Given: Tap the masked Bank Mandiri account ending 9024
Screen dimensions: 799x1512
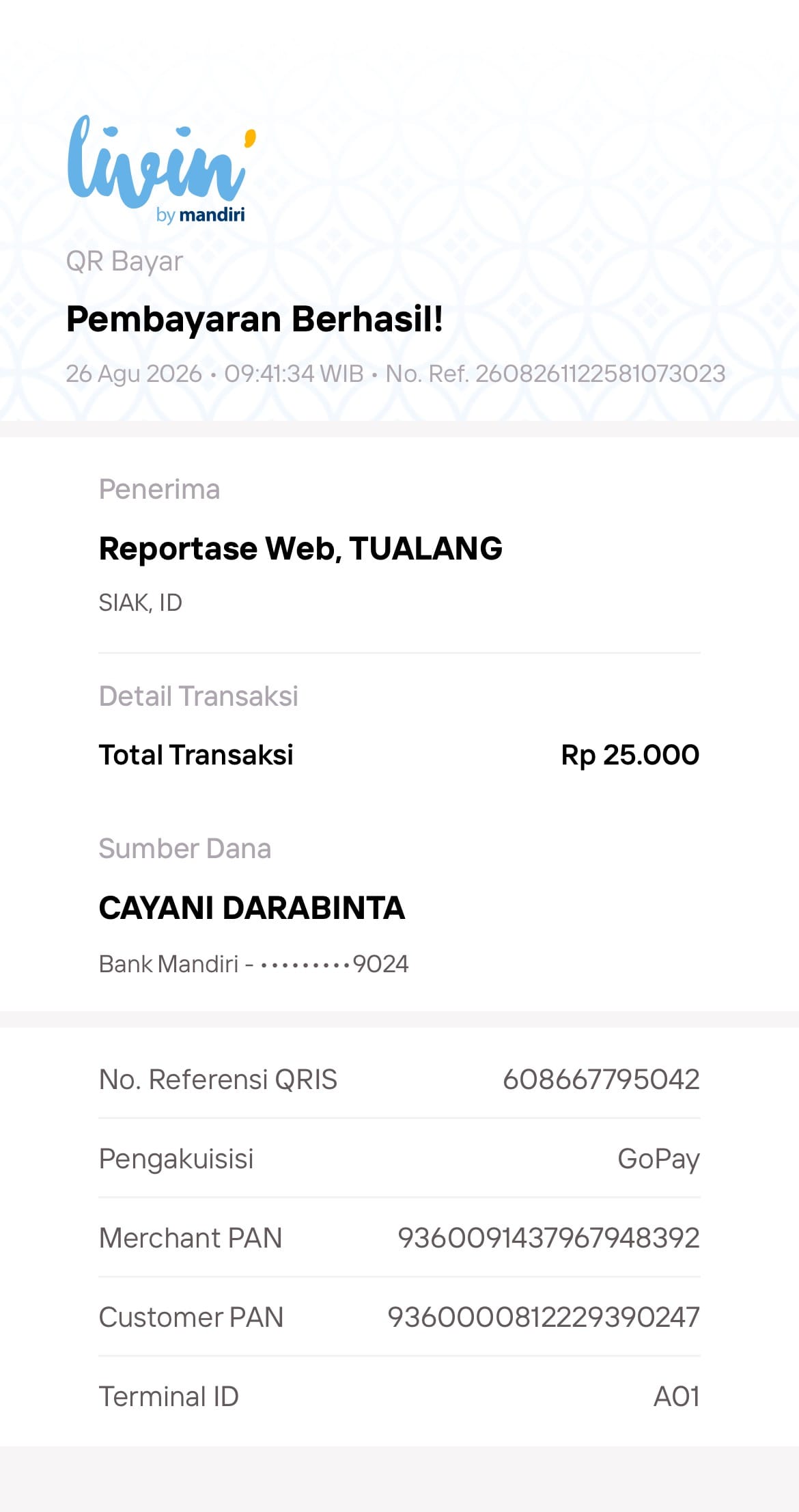Looking at the screenshot, I should coord(253,964).
